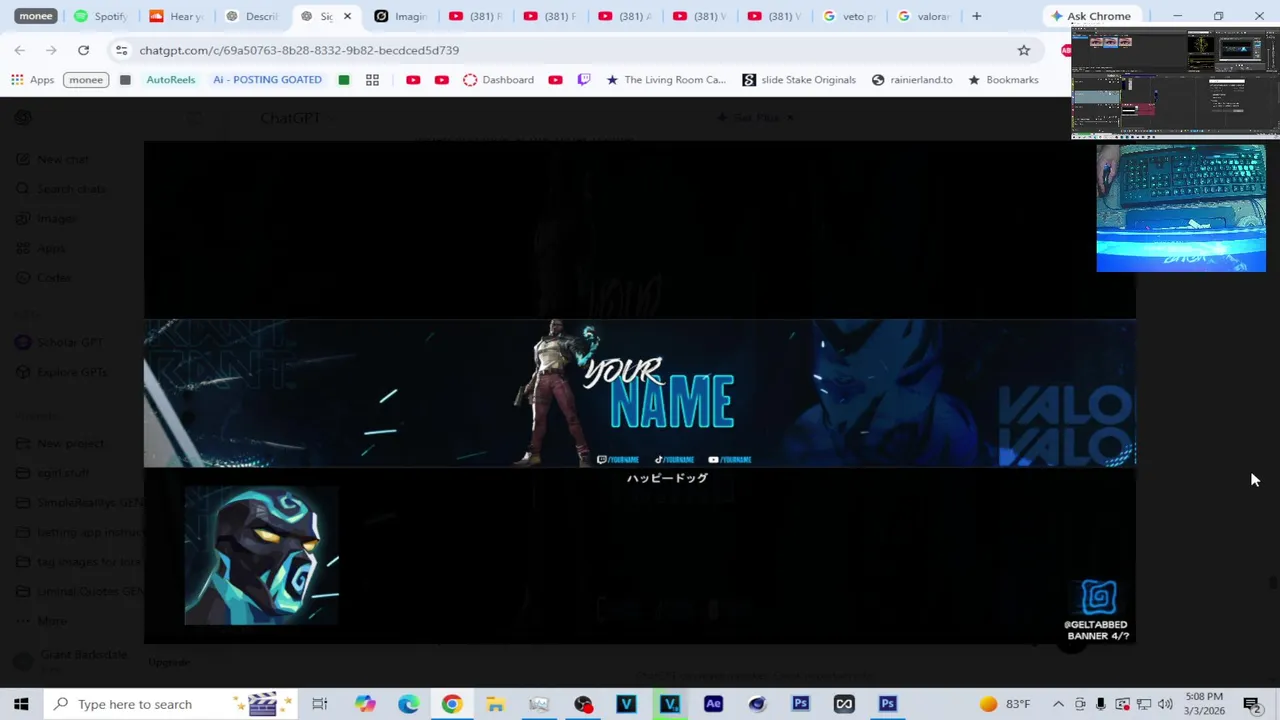Open the Bookmarks folder on bookmark bar
The width and height of the screenshot is (1280, 720).
coord(1002,80)
